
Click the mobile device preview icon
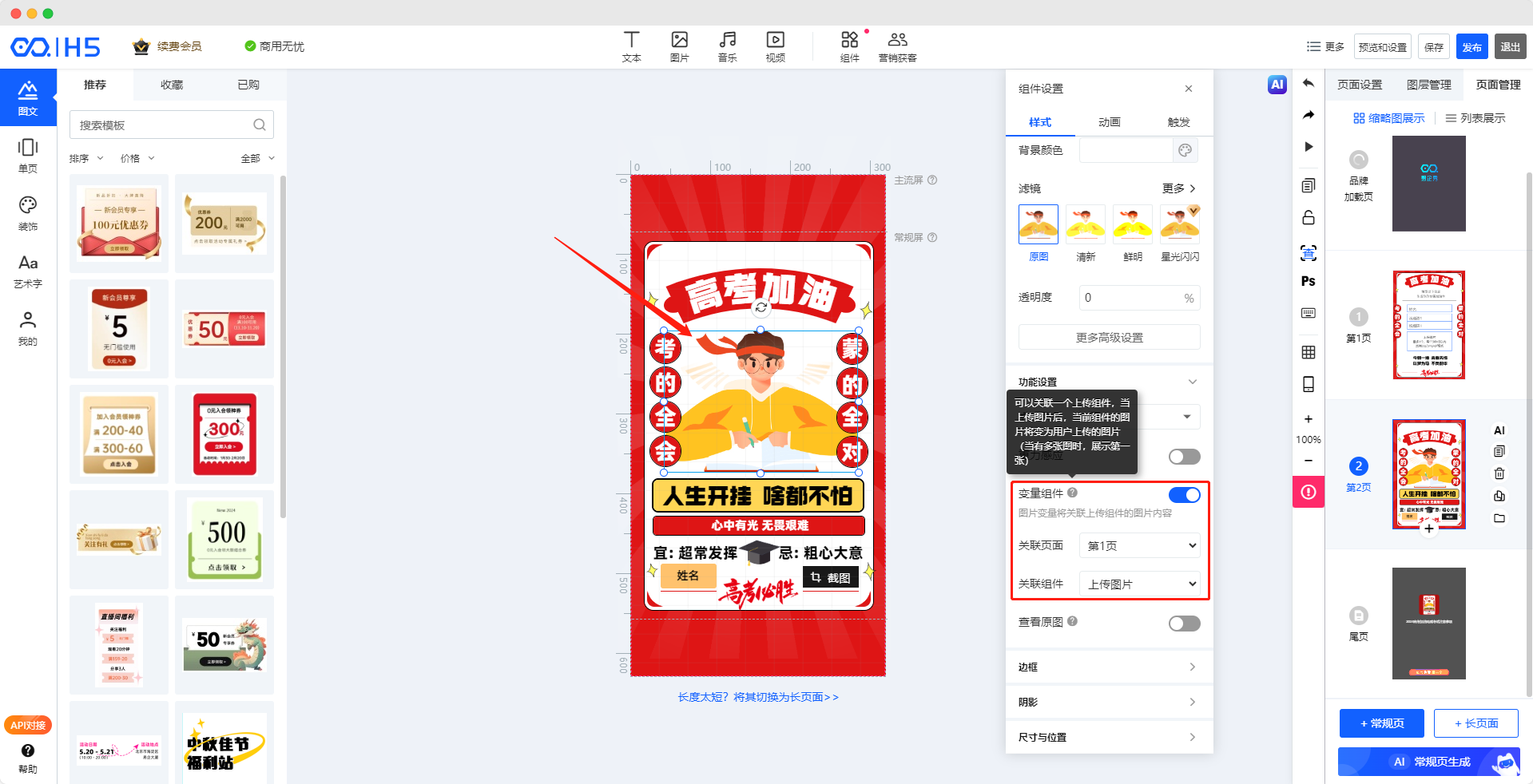coord(1309,384)
